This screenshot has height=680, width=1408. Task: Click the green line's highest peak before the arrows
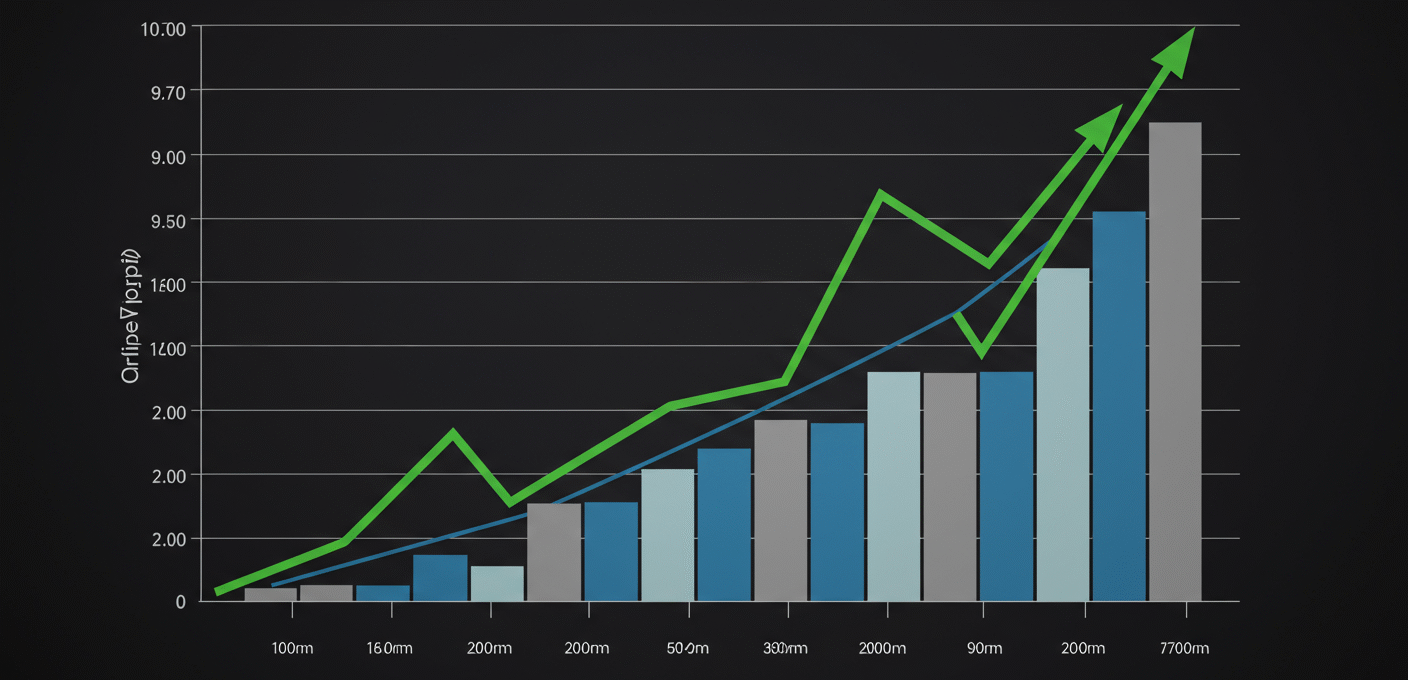(x=880, y=193)
